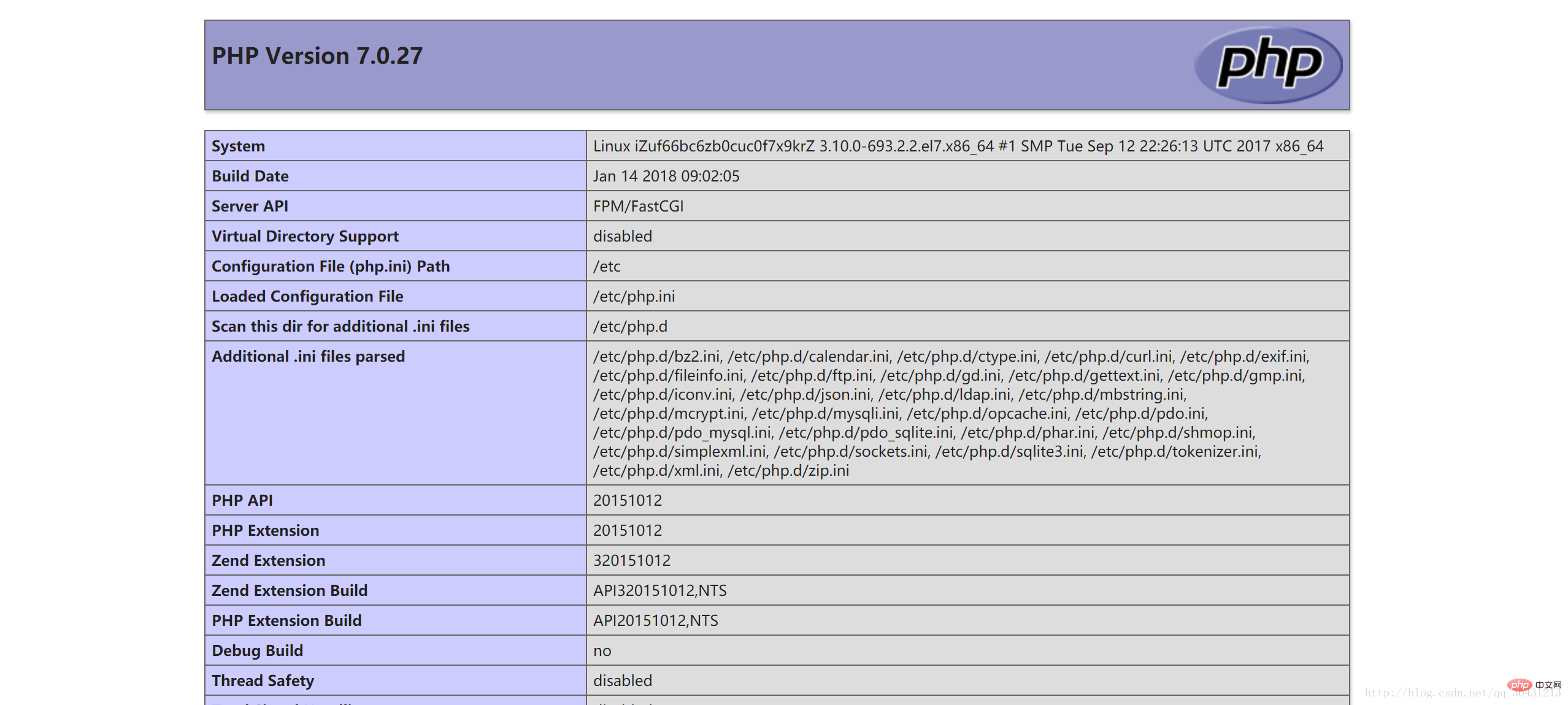Click the System row label
This screenshot has width=1568, height=705.
[x=239, y=146]
